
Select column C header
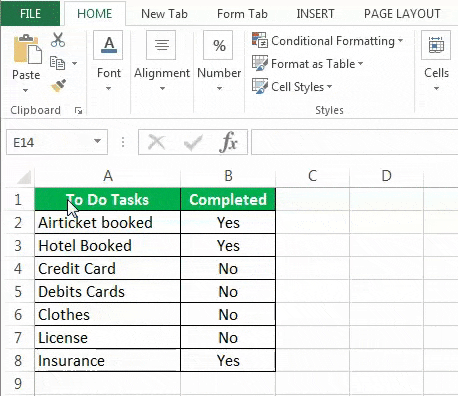coord(312,176)
